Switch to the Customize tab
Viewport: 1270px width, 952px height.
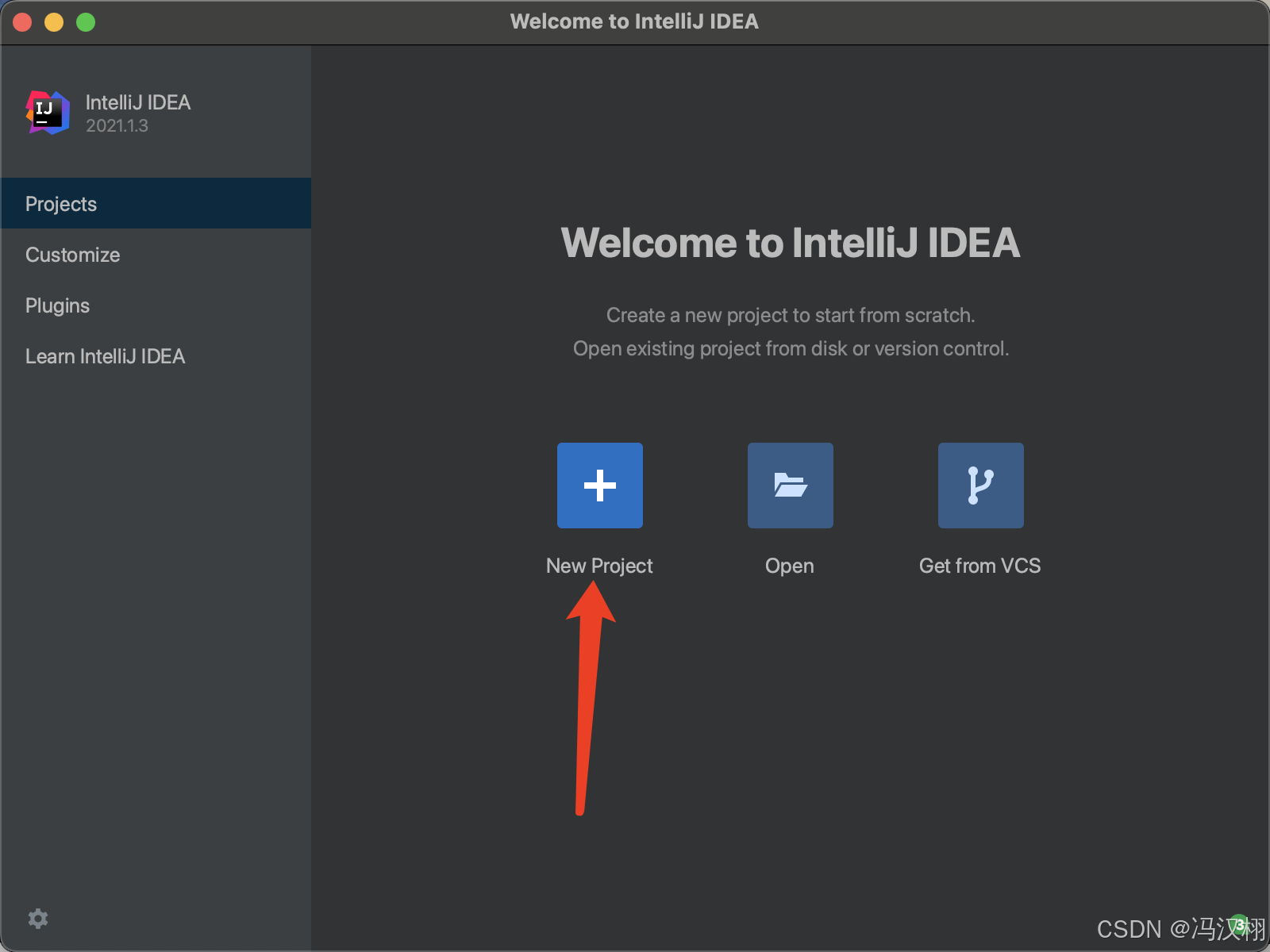point(156,255)
